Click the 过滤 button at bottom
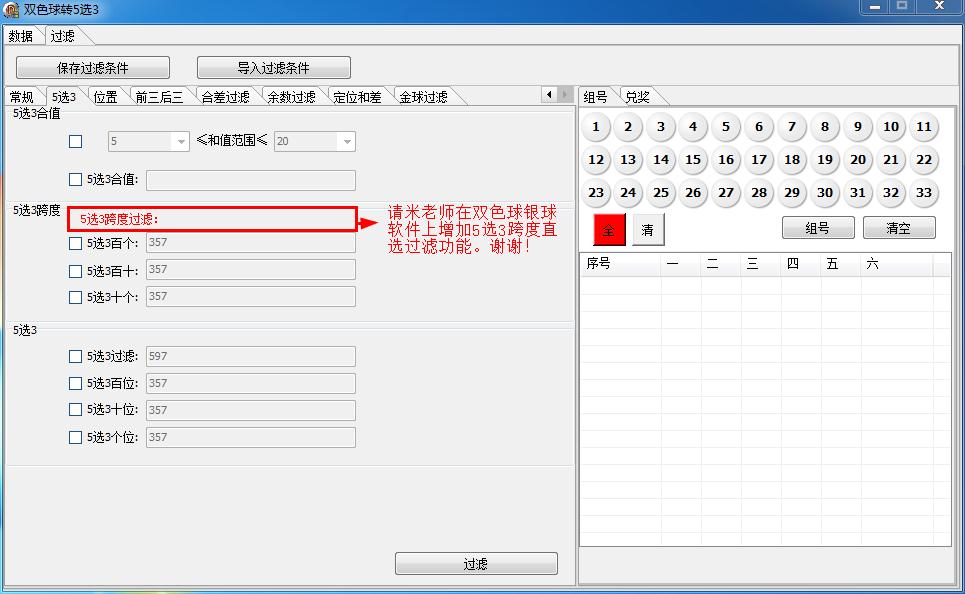965x594 pixels. (x=476, y=564)
